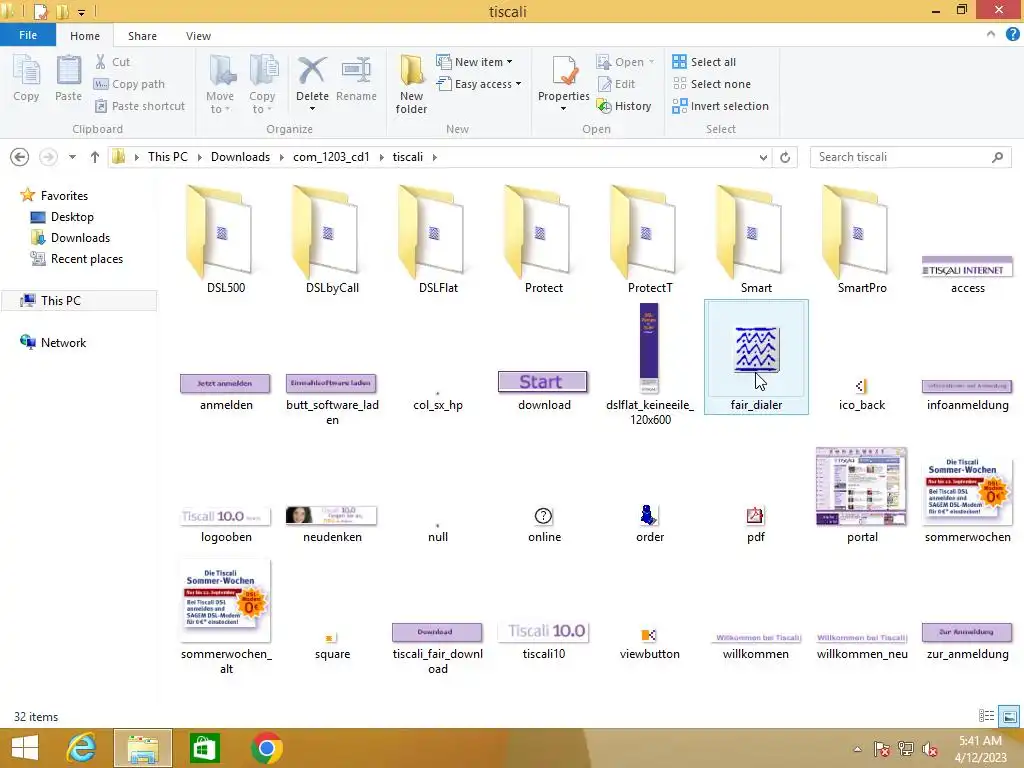
Task: Click Invert selection
Action: (x=720, y=106)
